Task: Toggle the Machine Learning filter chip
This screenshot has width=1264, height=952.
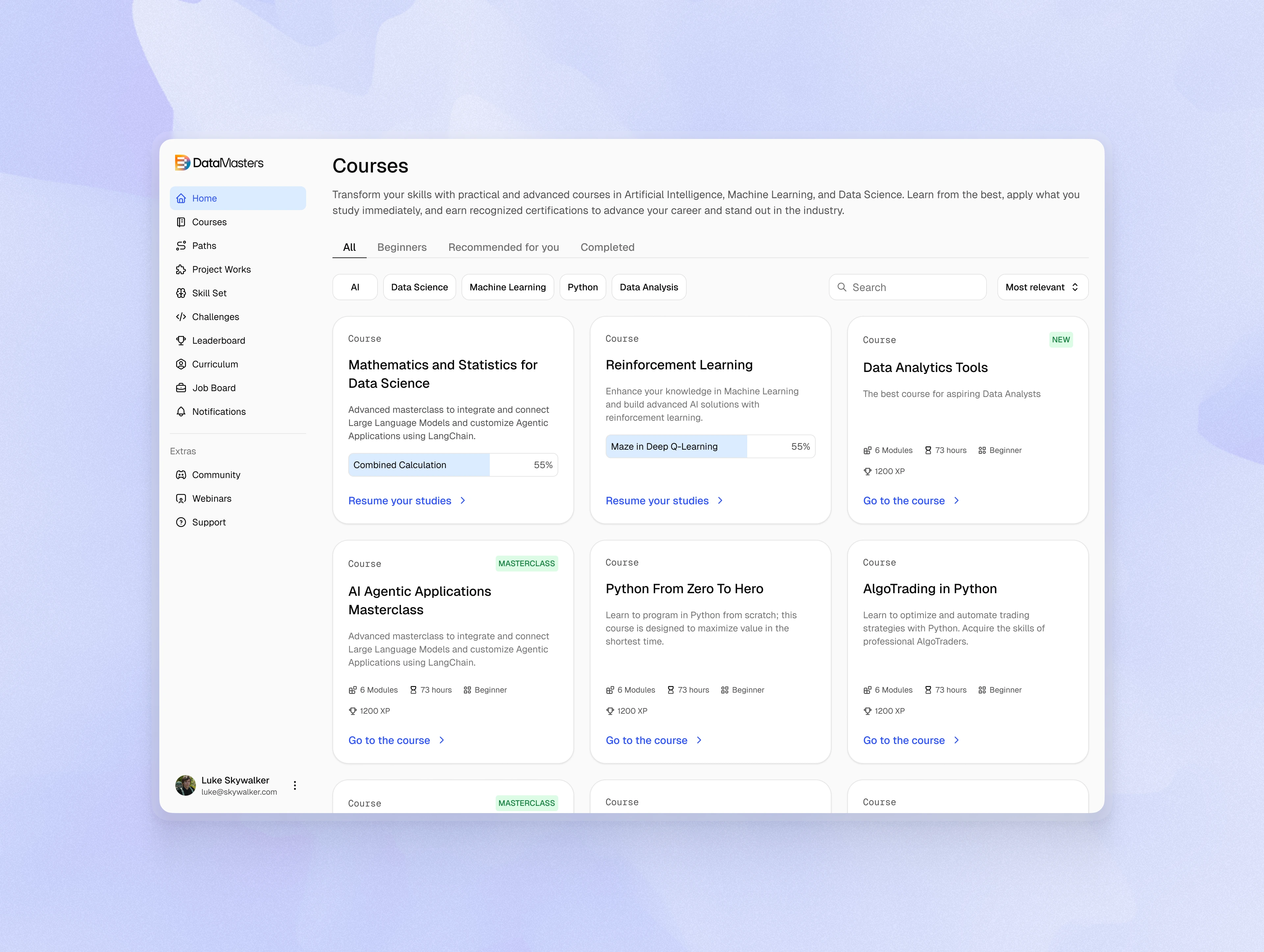Action: coord(508,287)
